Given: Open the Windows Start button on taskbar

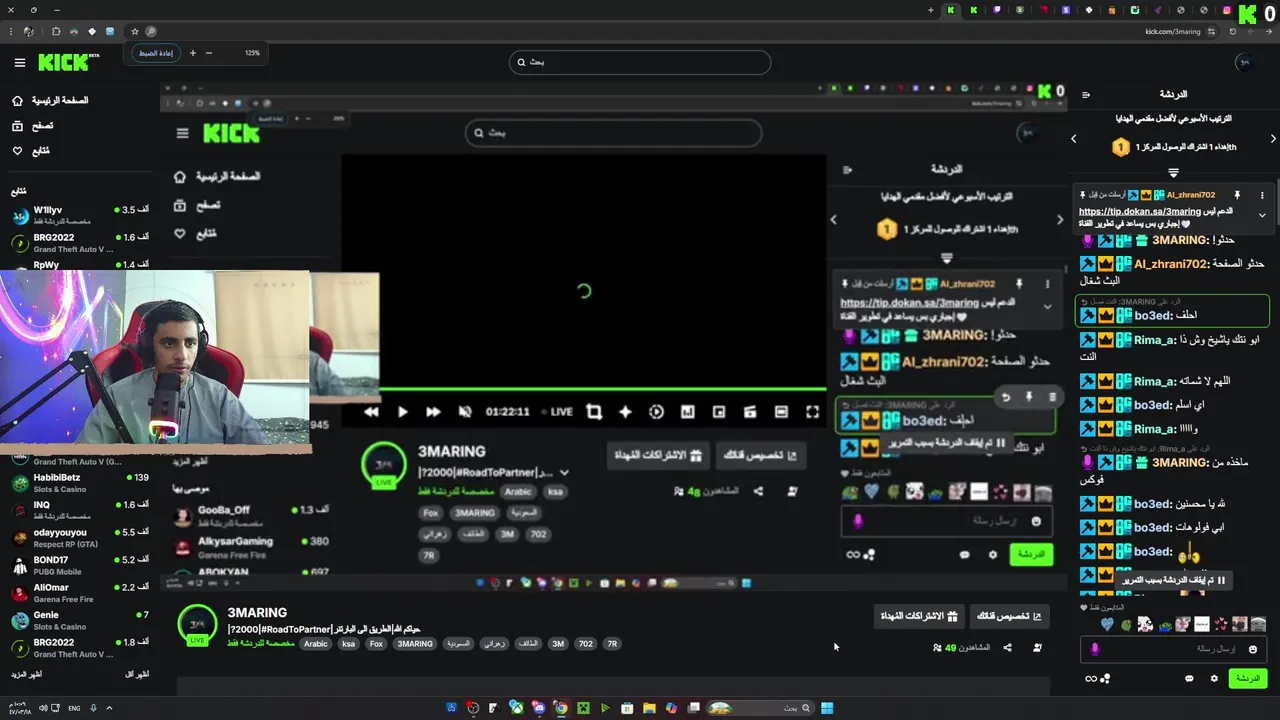Looking at the screenshot, I should [x=827, y=708].
